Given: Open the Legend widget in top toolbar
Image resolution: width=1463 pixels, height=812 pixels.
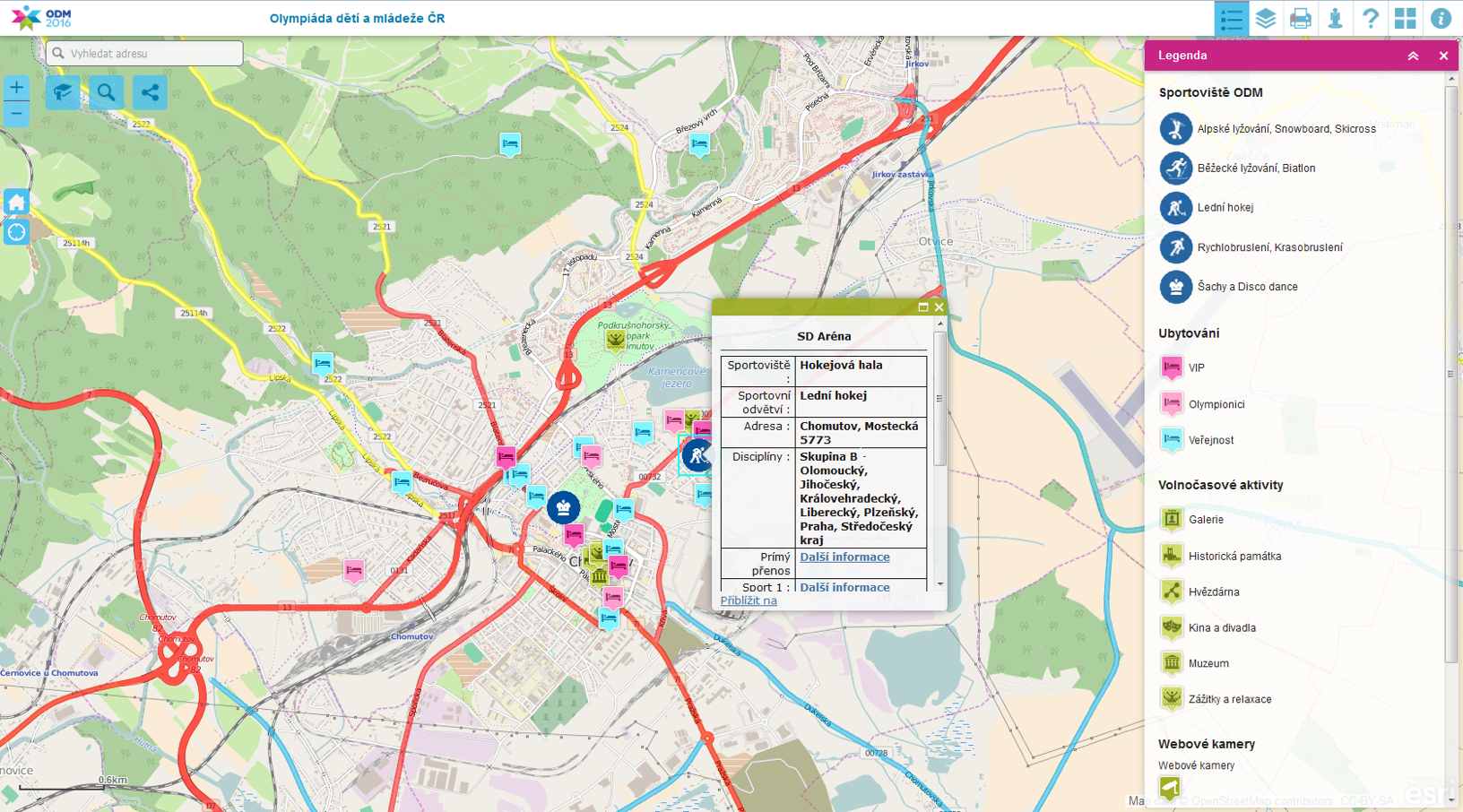Looking at the screenshot, I should click(1231, 18).
